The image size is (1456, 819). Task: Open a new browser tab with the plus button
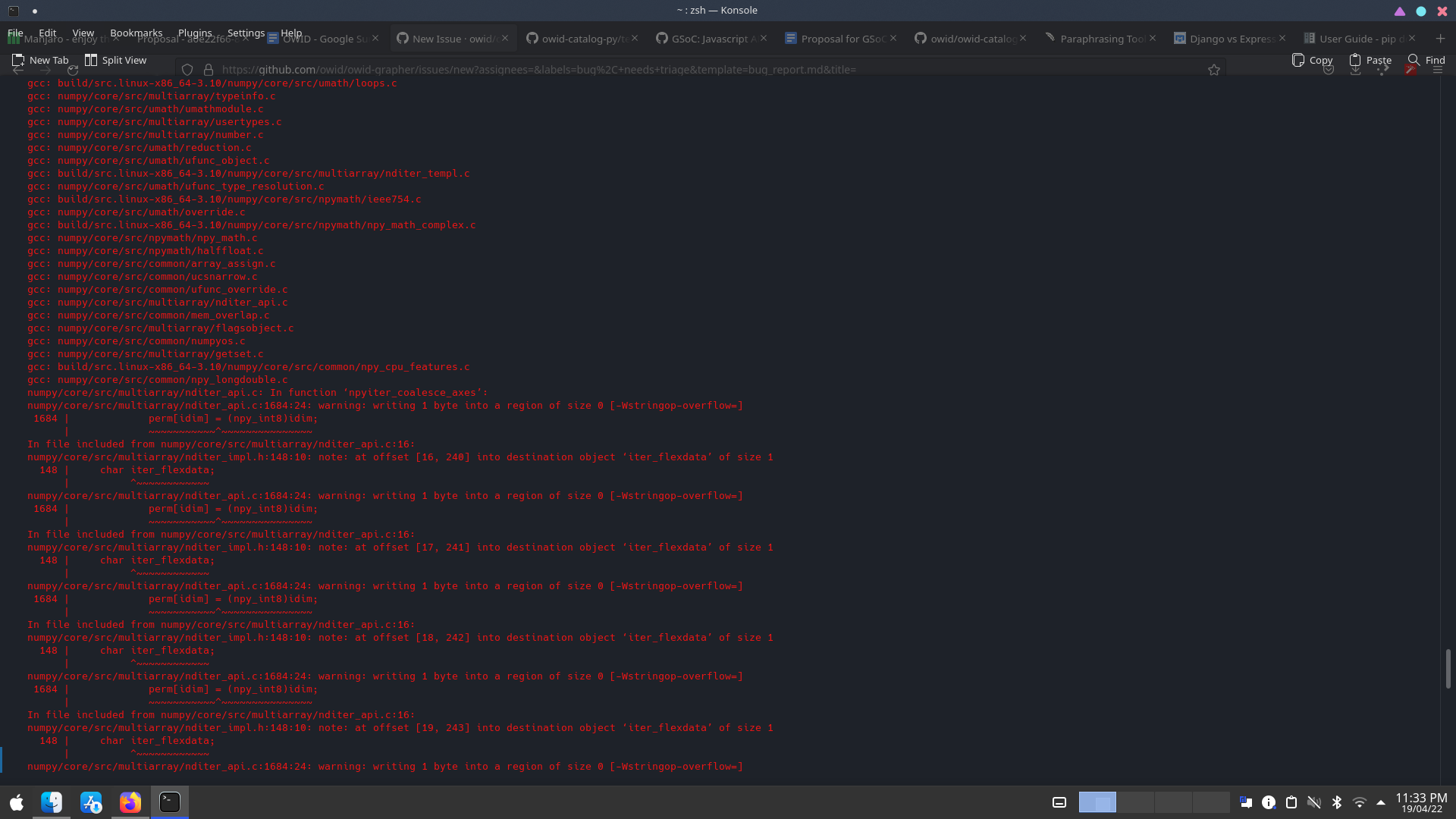1439,38
